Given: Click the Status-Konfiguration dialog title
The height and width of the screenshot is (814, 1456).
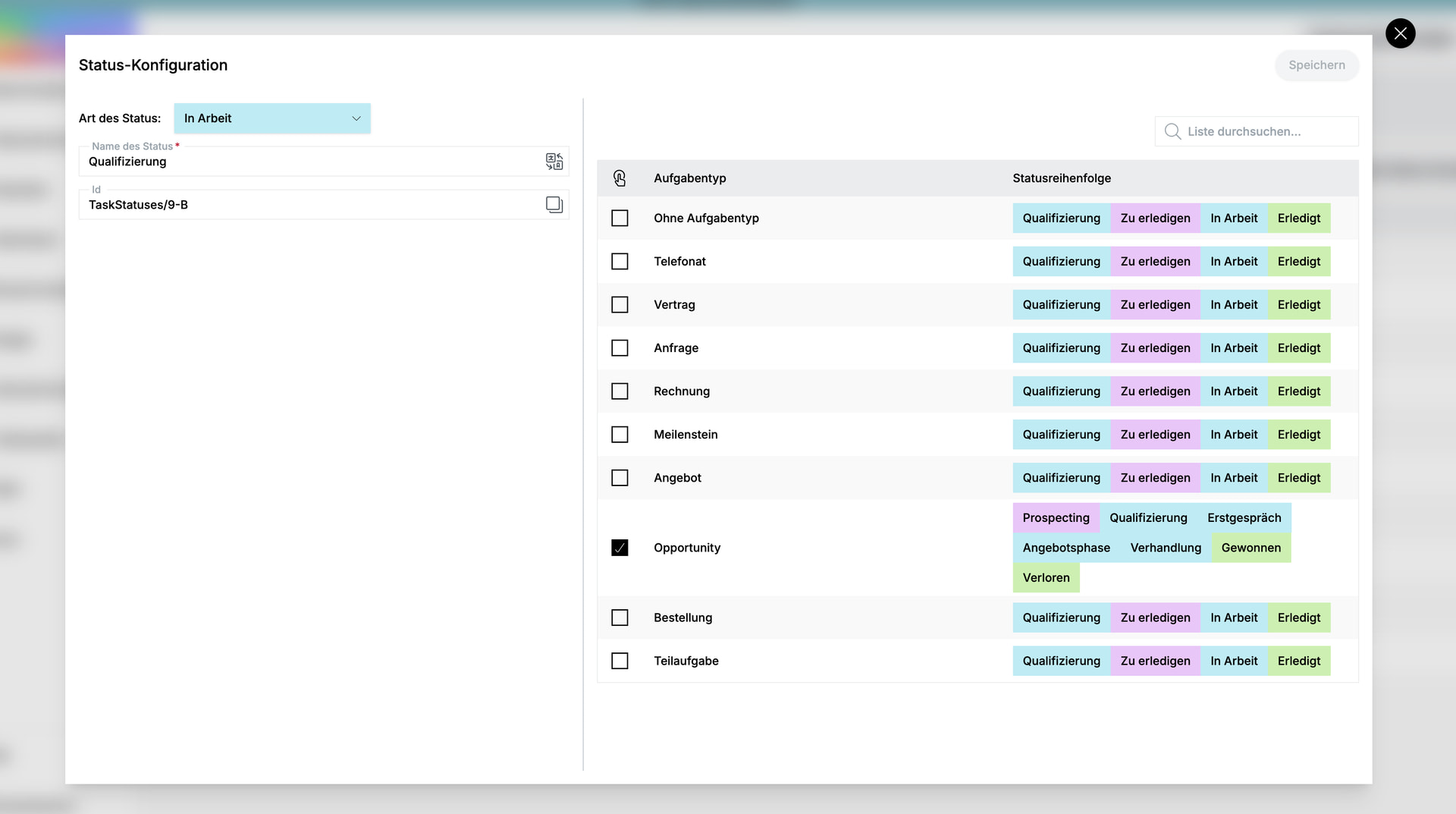Looking at the screenshot, I should click(153, 65).
